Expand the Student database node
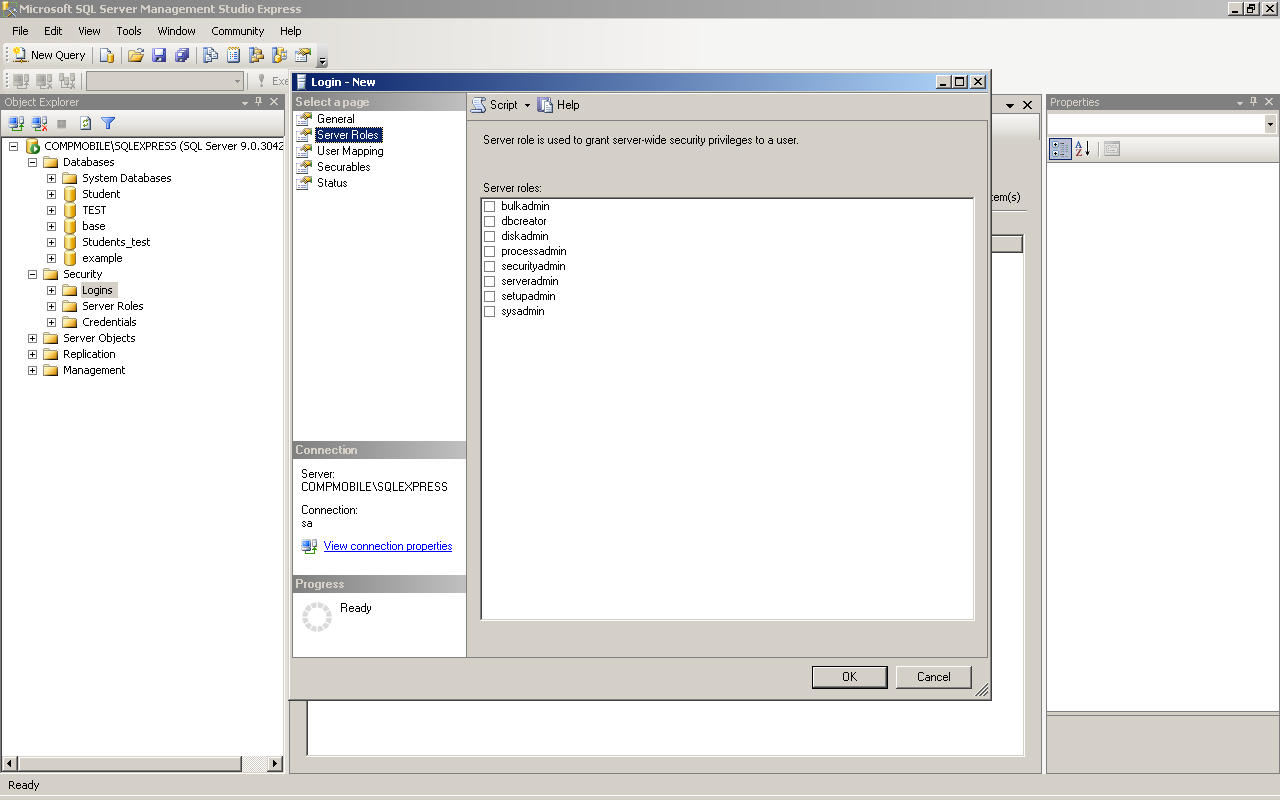The height and width of the screenshot is (800, 1280). click(x=51, y=194)
